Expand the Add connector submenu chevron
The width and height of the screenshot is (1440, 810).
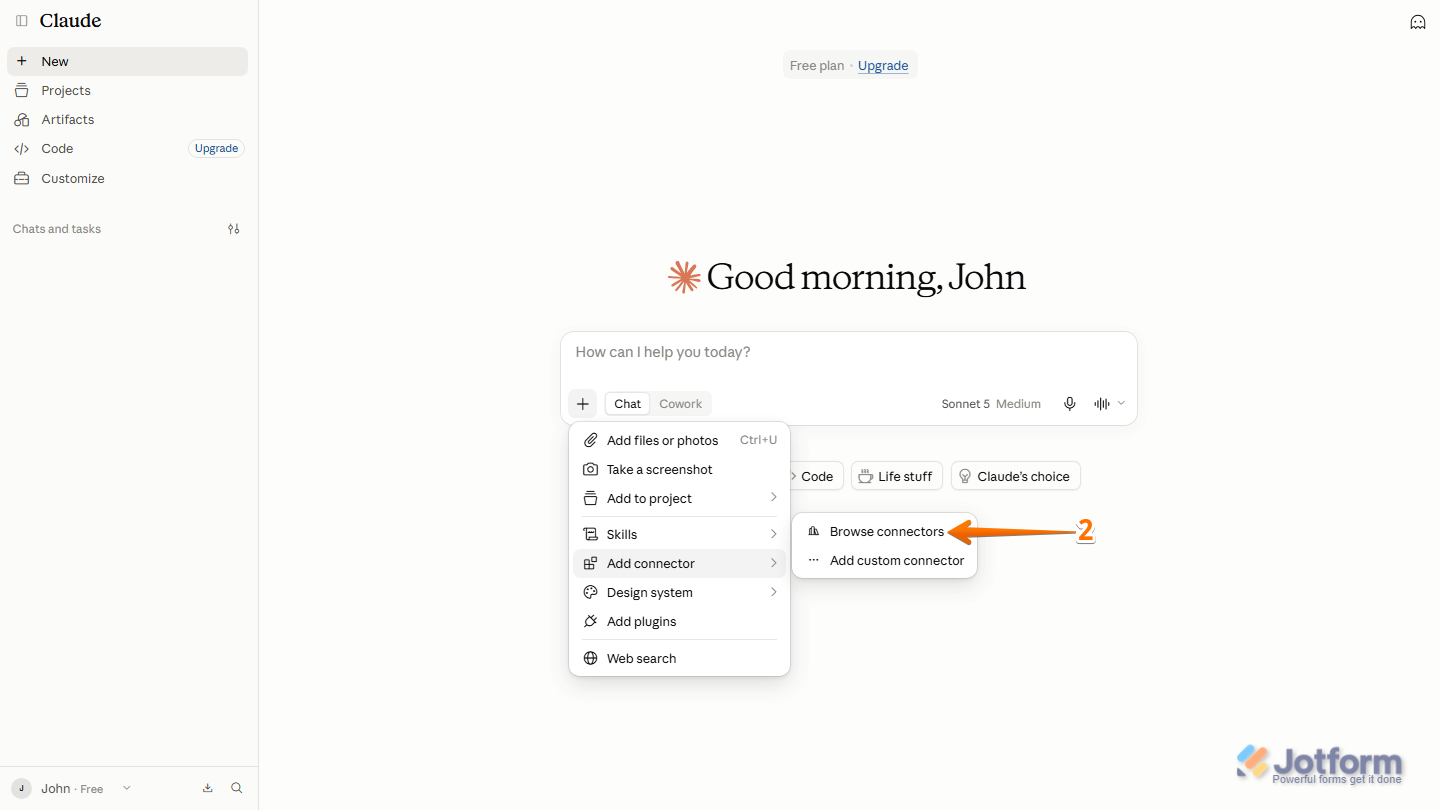[x=774, y=563]
